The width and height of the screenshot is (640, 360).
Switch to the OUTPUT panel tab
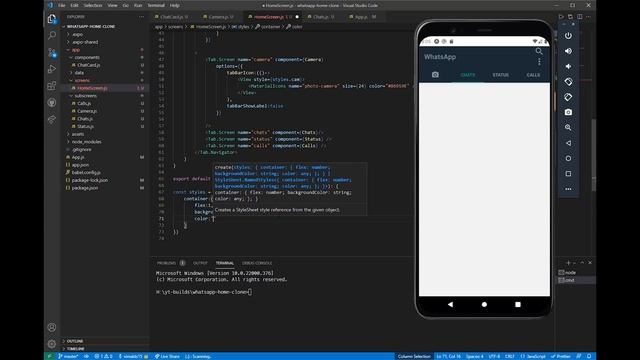point(200,263)
